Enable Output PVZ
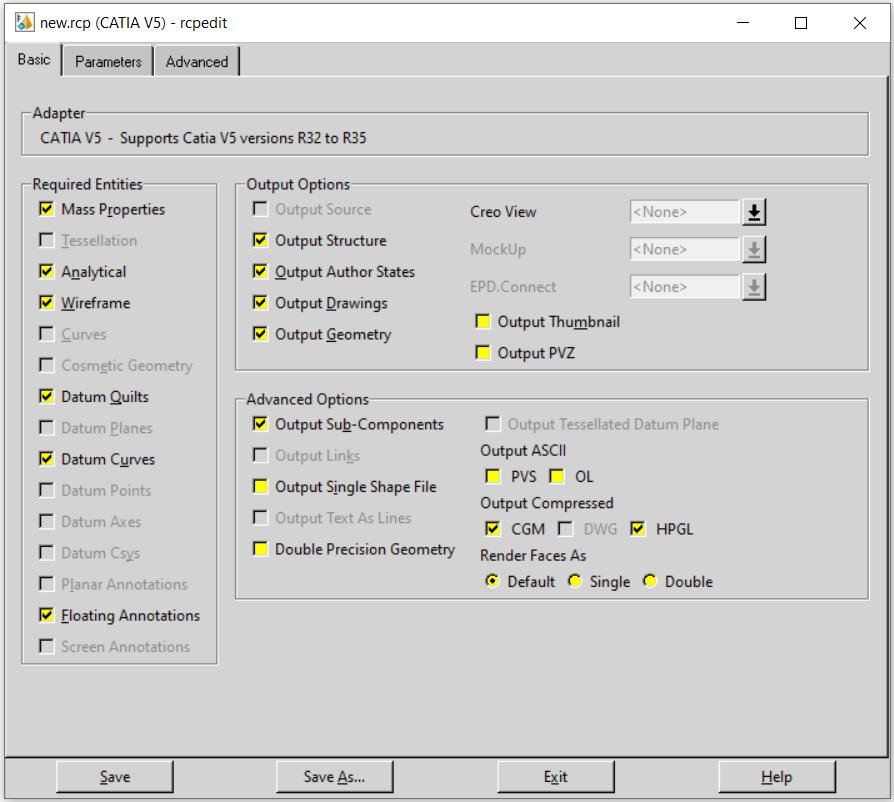 482,353
